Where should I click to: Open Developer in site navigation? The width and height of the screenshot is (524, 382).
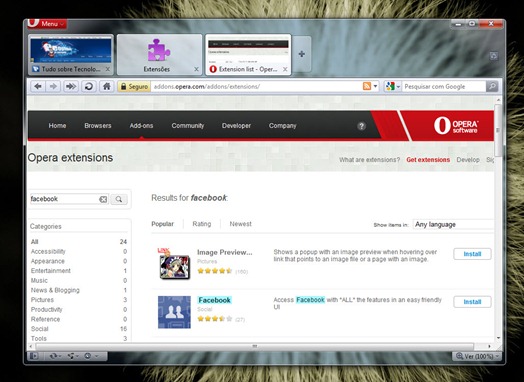pyautogui.click(x=236, y=126)
